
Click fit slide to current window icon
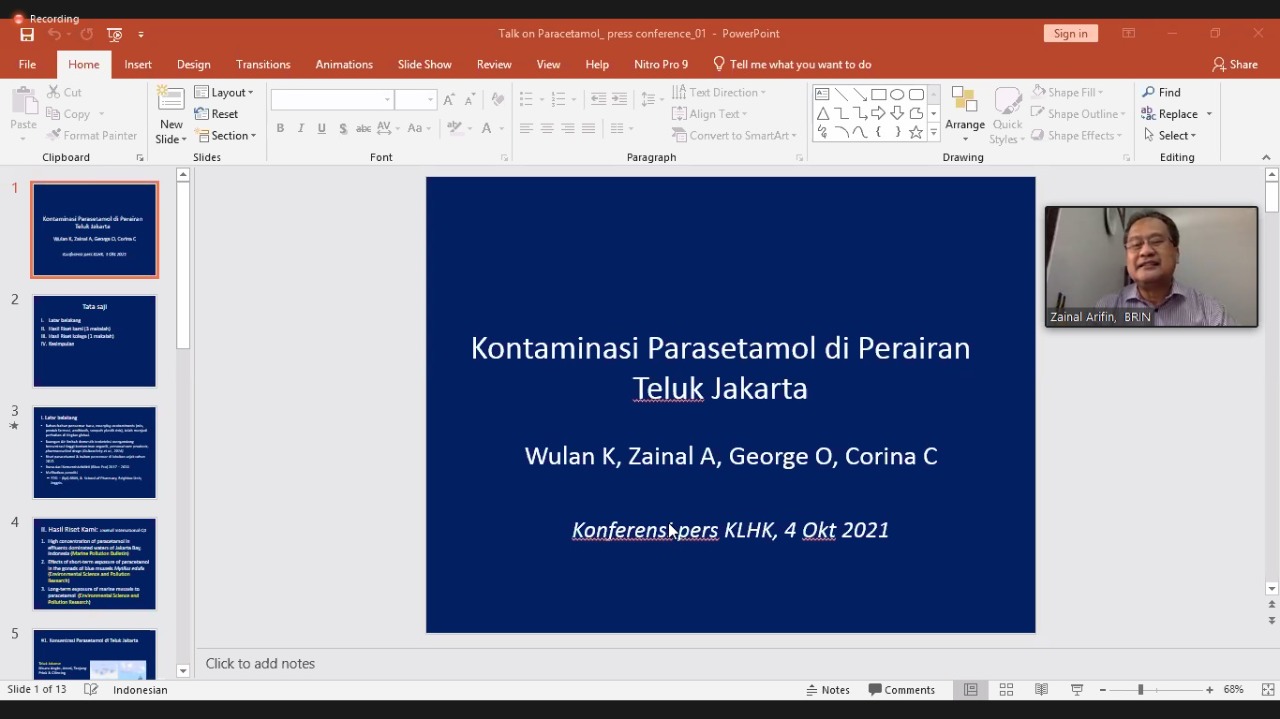tap(1267, 690)
